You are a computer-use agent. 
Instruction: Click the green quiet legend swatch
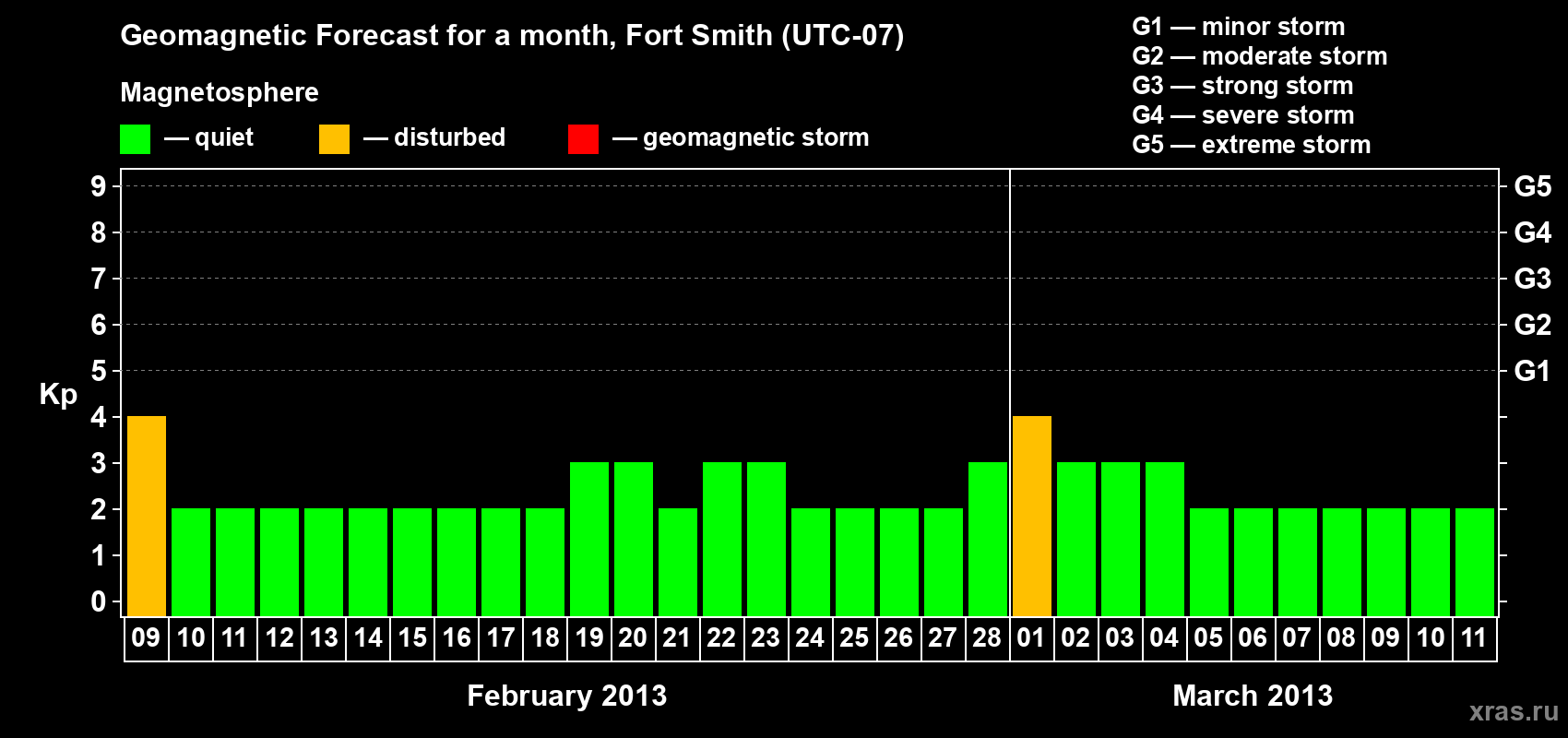click(136, 139)
